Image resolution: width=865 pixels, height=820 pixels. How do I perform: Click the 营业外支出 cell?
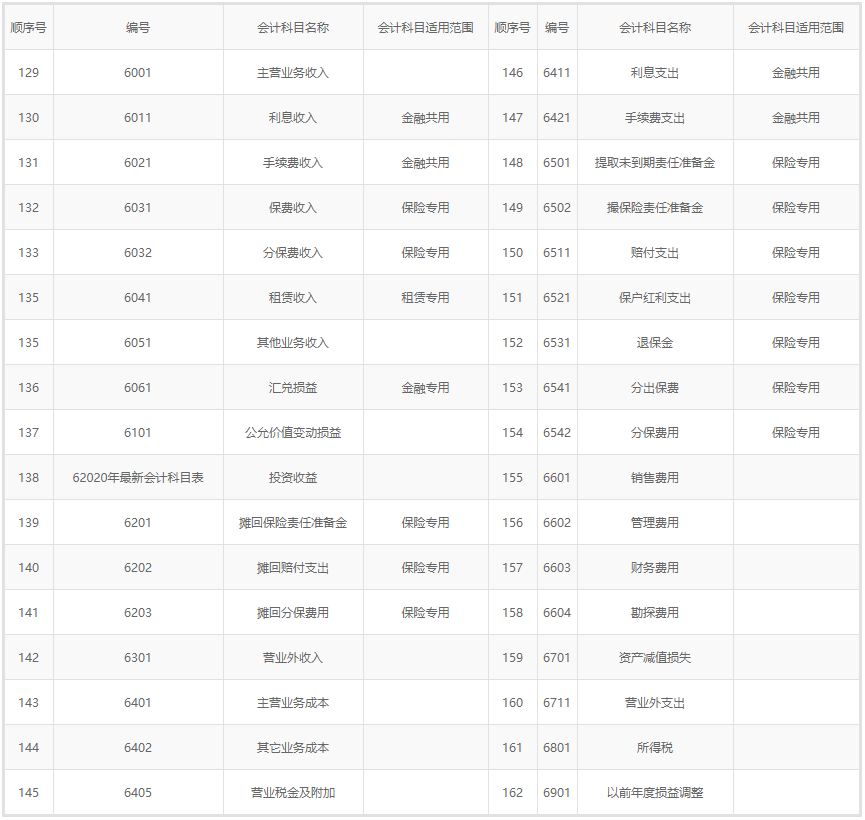(x=655, y=702)
